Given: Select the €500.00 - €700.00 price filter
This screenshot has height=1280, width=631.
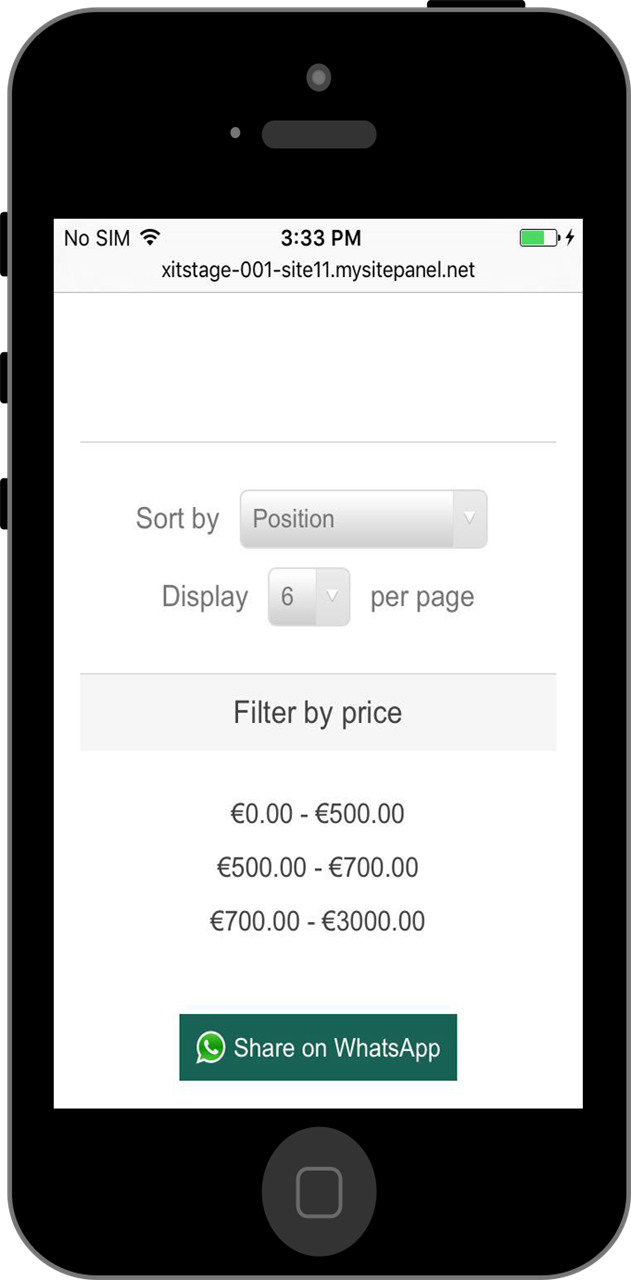Looking at the screenshot, I should 317,867.
